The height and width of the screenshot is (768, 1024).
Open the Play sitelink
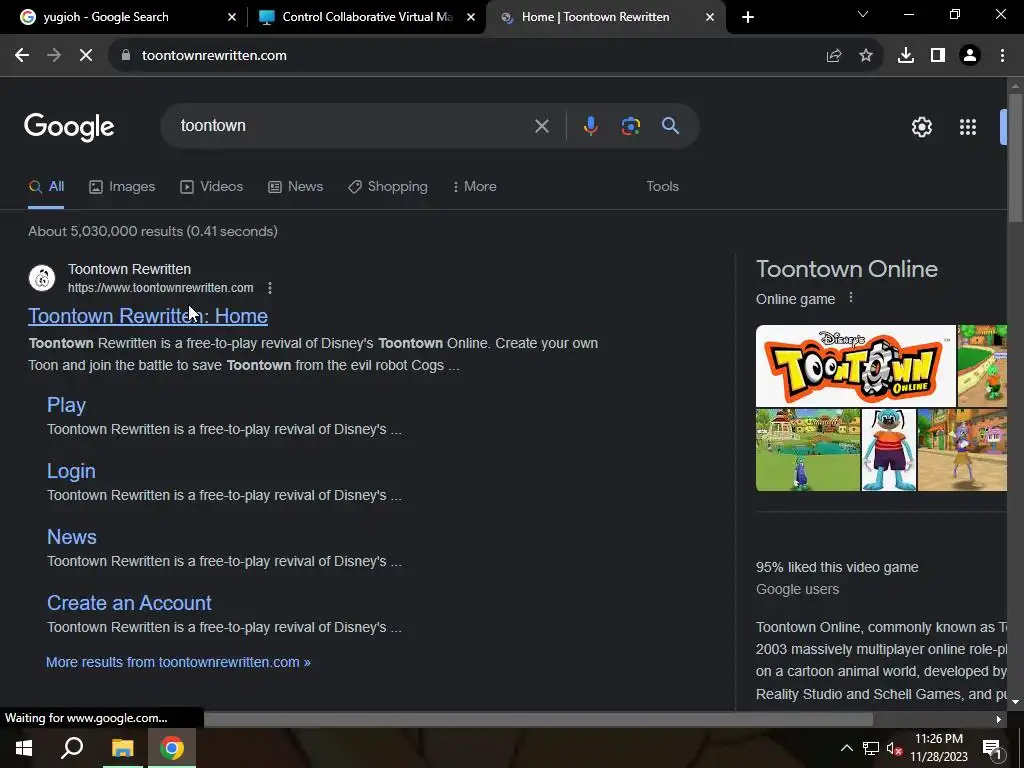coord(66,405)
